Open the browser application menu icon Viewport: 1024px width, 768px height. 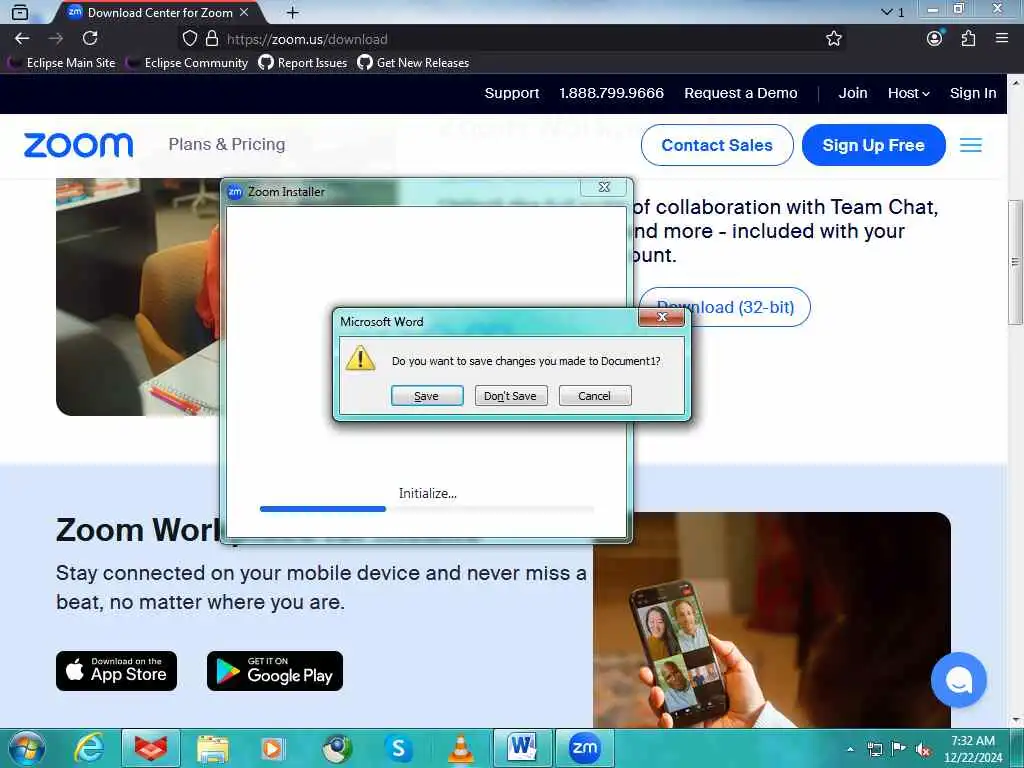1002,39
